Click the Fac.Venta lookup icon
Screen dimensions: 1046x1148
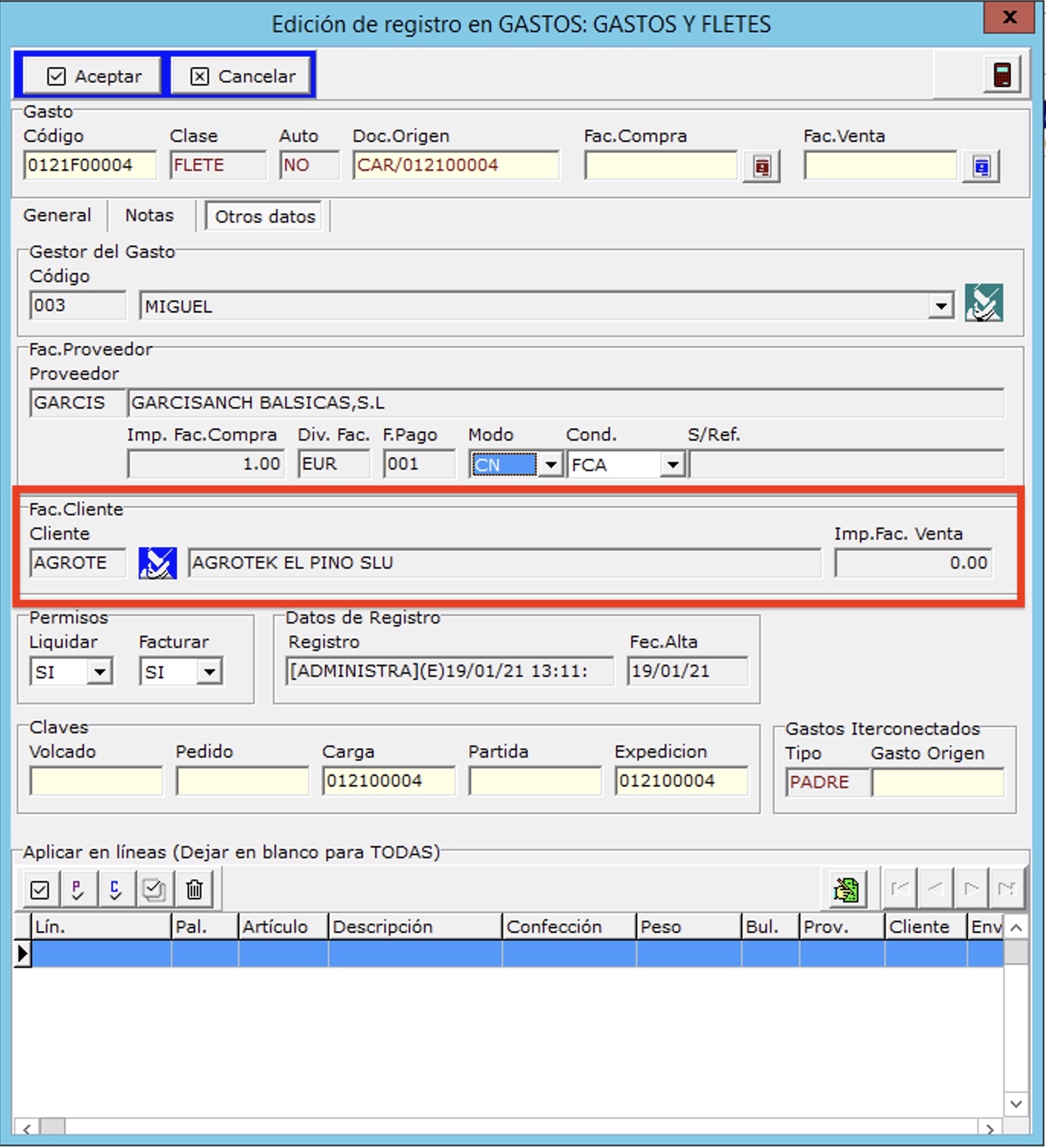(981, 166)
